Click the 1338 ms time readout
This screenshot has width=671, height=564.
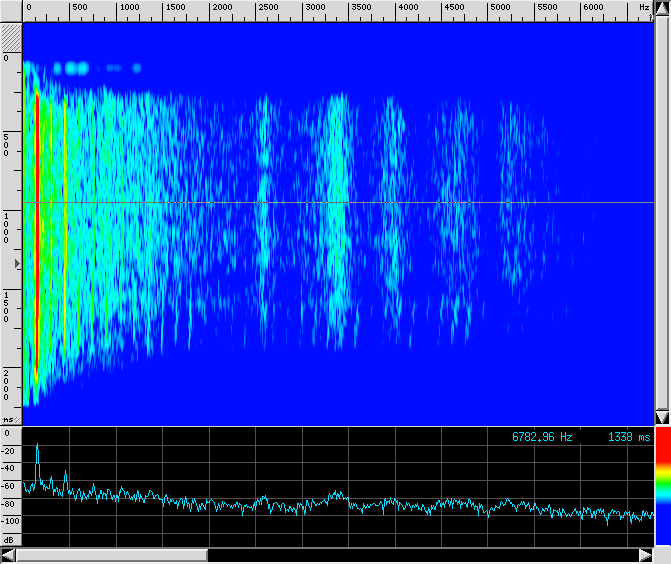click(629, 437)
